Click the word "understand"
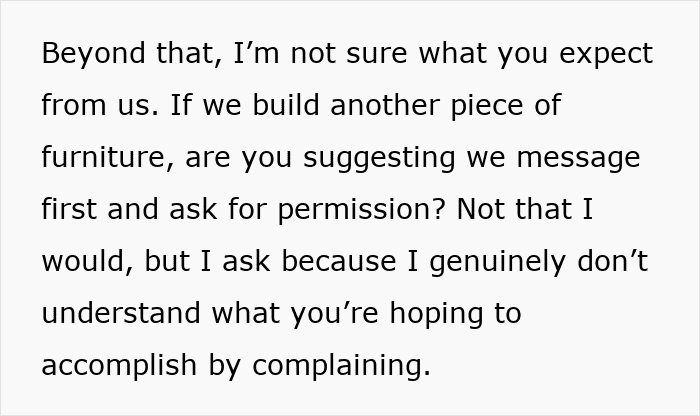Screen dimensions: 700x416 [121, 313]
